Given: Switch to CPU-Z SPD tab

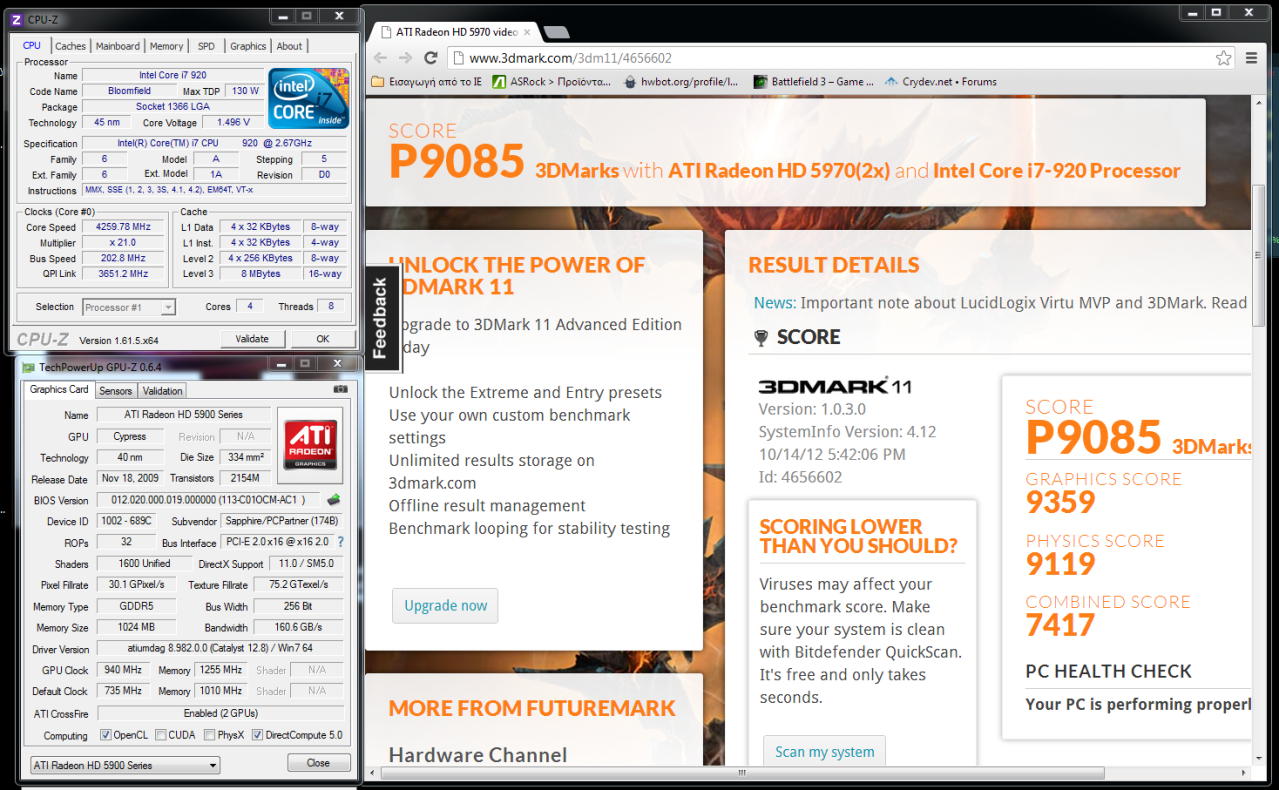Looking at the screenshot, I should coord(206,46).
